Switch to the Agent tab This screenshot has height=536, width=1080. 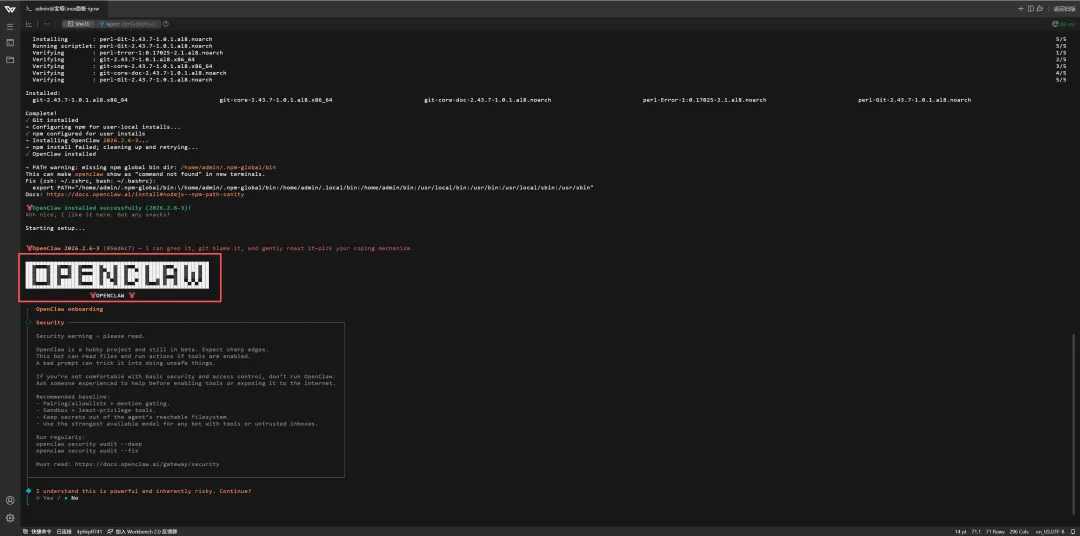[x=129, y=23]
